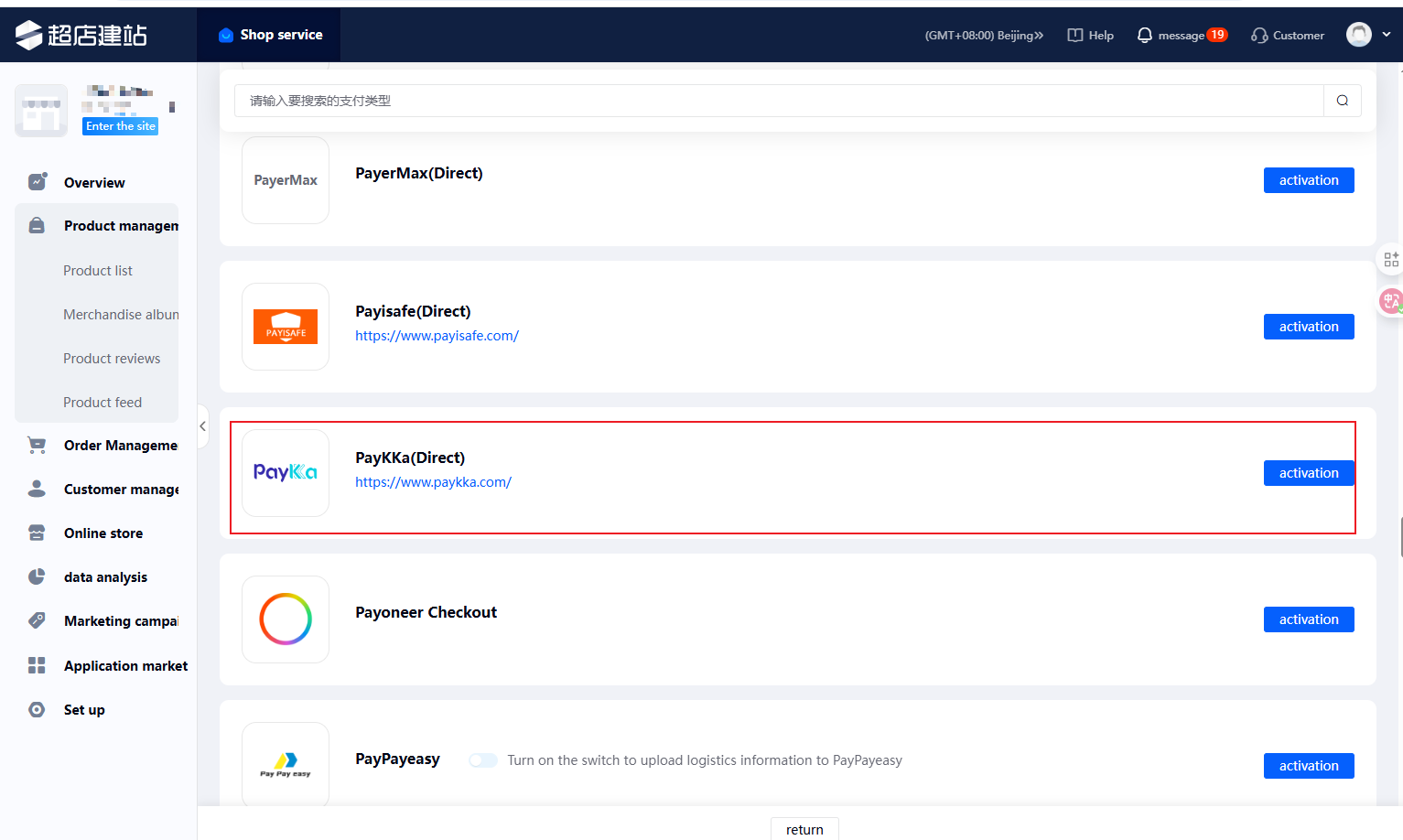The width and height of the screenshot is (1403, 840).
Task: Open Product list in sidebar
Action: pyautogui.click(x=98, y=271)
